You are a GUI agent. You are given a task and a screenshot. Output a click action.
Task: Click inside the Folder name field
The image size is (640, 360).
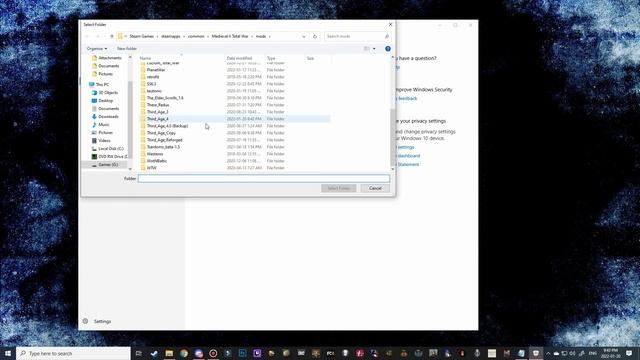tap(264, 178)
